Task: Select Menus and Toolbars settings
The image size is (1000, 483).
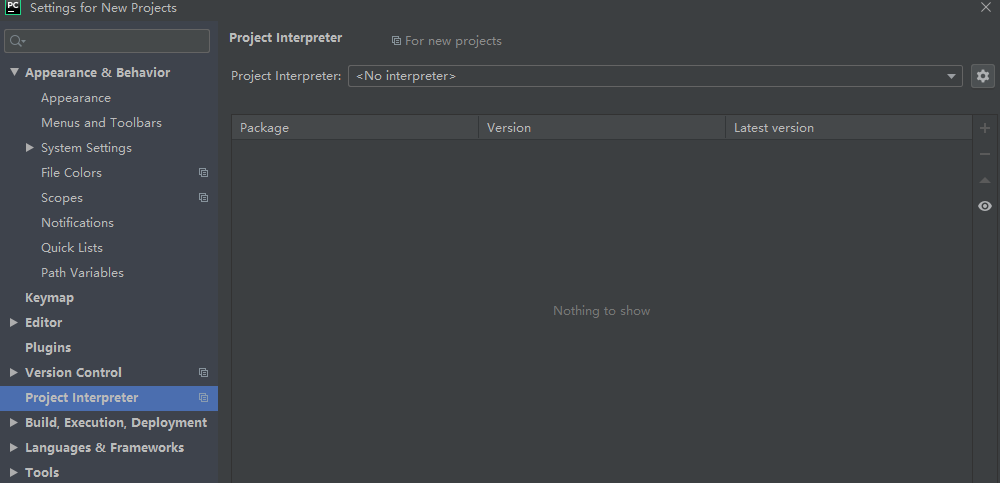Action: point(101,123)
